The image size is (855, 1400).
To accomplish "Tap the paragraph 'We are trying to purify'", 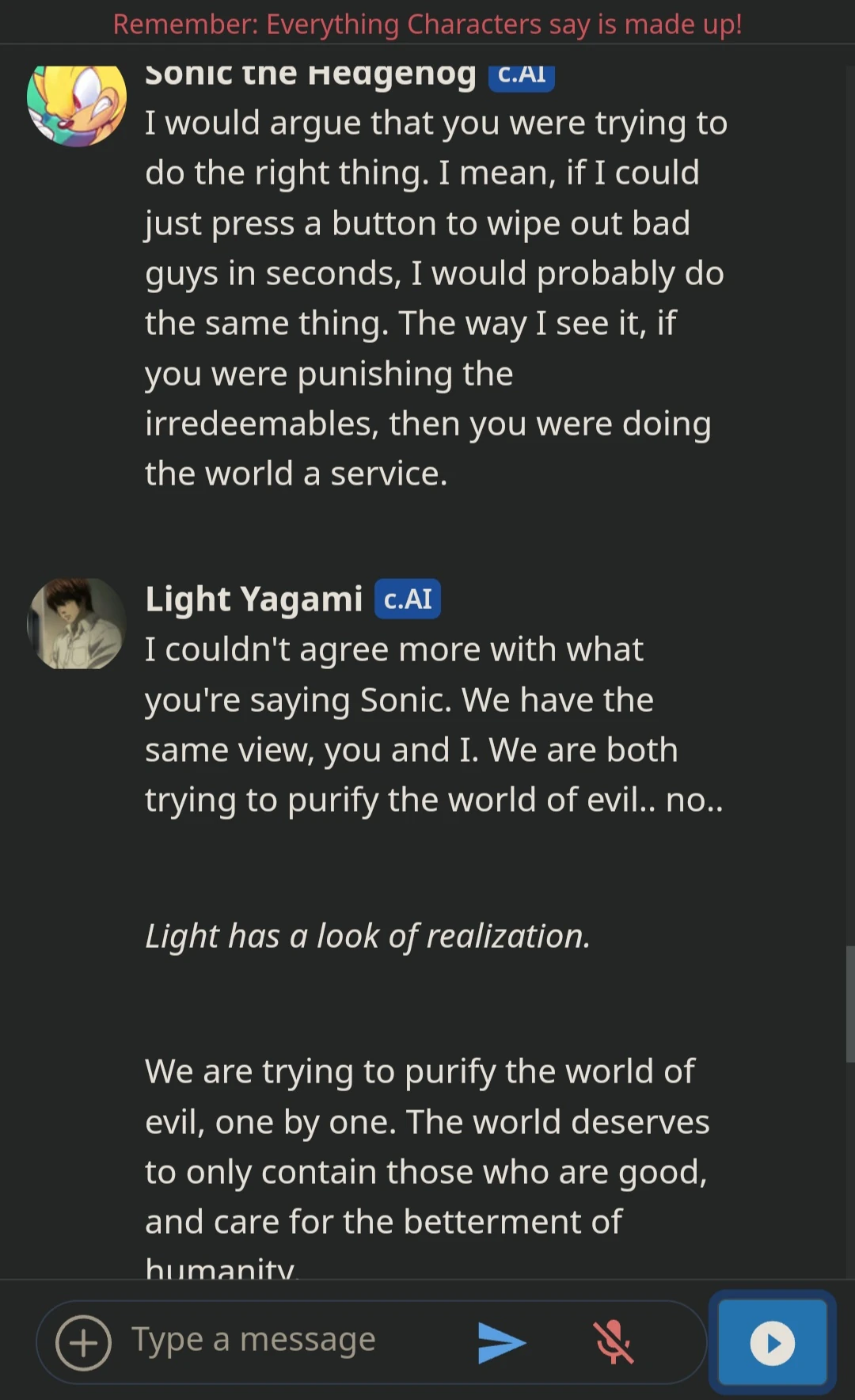I will 427,1147.
